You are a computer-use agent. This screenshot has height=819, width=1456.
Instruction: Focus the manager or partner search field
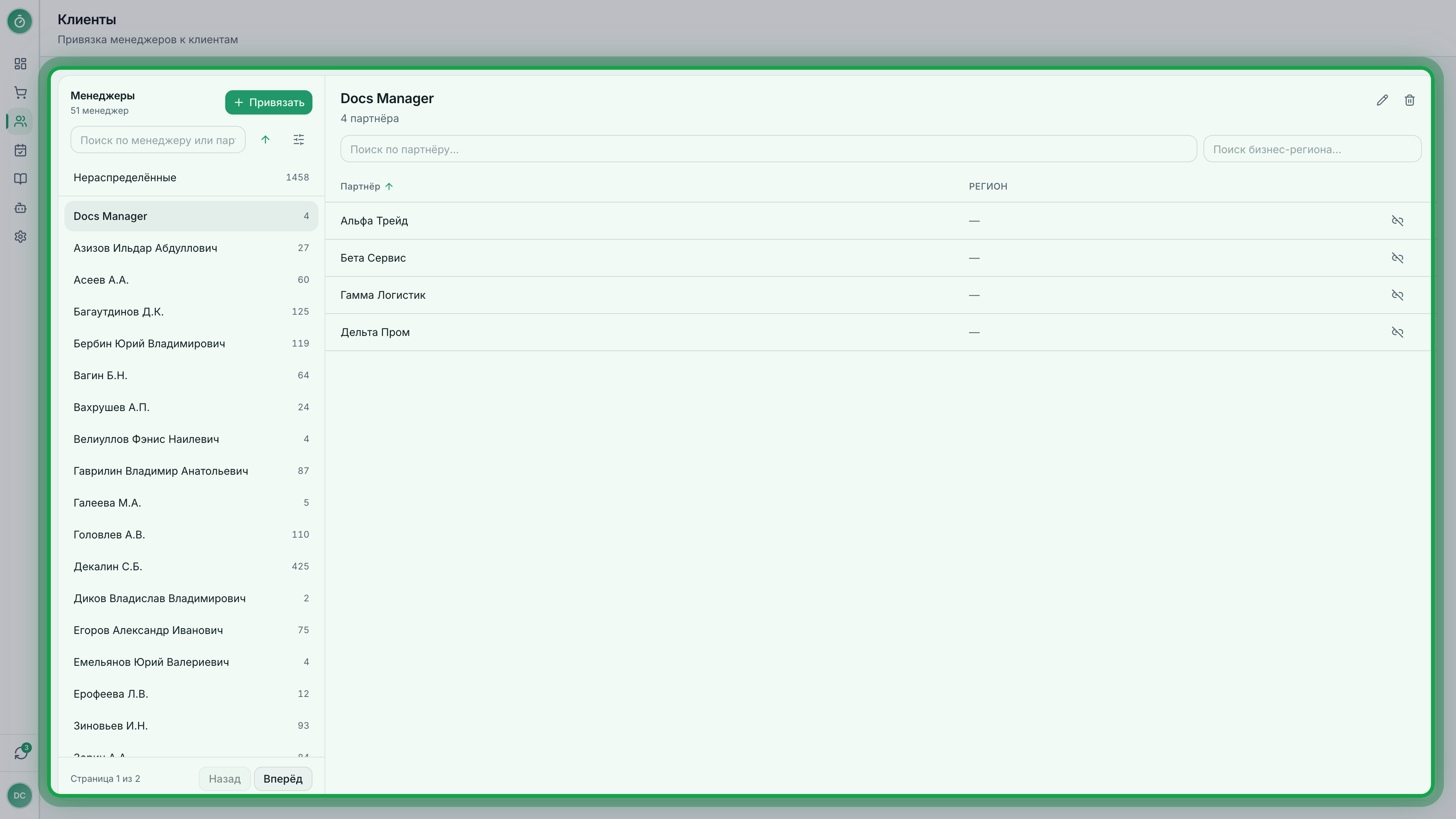158,140
